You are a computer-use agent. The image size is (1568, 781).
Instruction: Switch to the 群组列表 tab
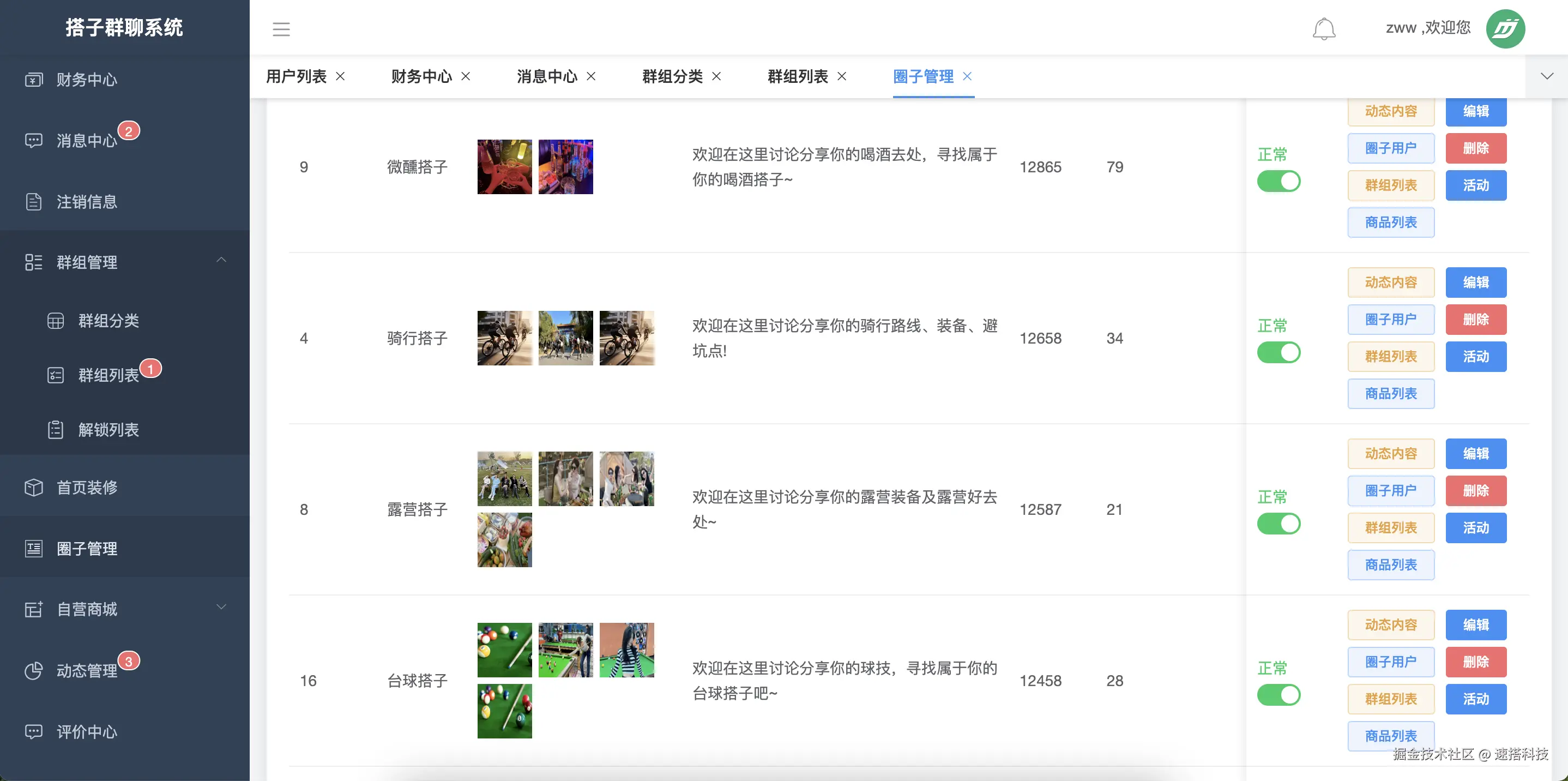[x=798, y=77]
